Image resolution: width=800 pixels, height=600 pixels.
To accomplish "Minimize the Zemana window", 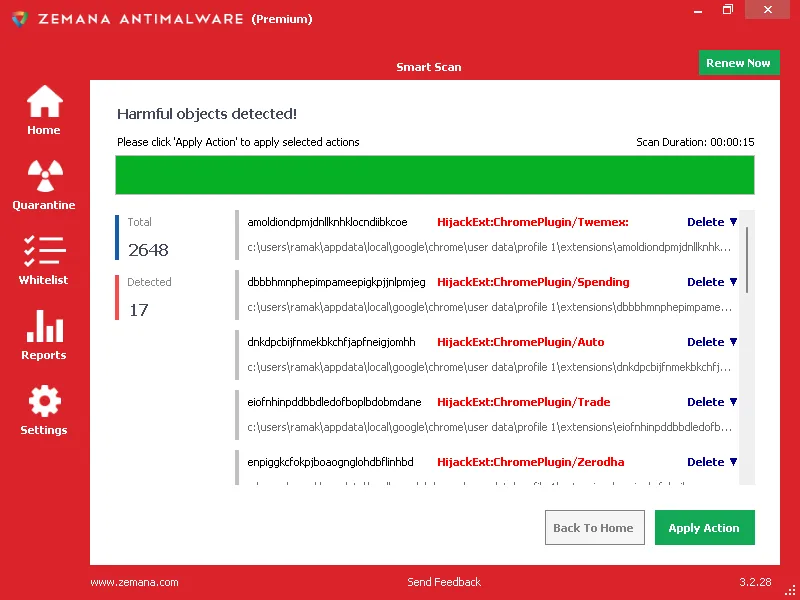I will point(694,10).
